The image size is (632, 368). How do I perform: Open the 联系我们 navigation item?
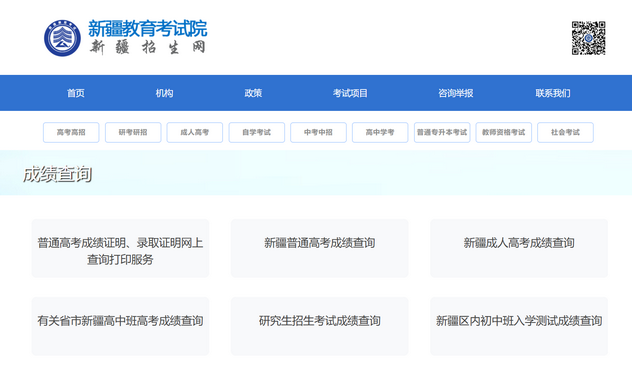[x=553, y=93]
